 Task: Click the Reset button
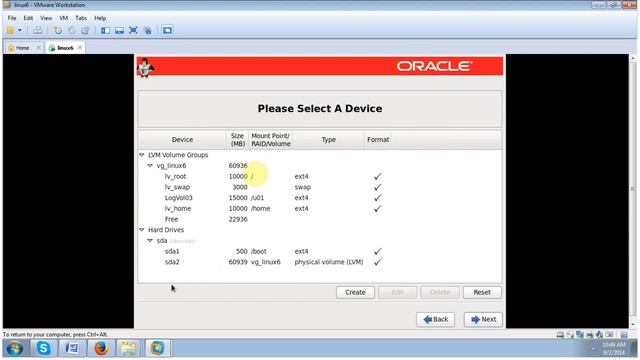(482, 292)
